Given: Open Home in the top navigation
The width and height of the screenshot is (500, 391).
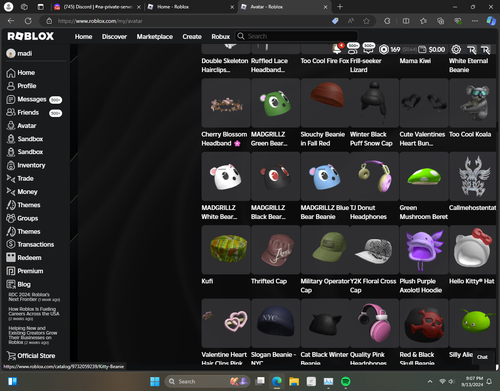Looking at the screenshot, I should click(x=83, y=37).
